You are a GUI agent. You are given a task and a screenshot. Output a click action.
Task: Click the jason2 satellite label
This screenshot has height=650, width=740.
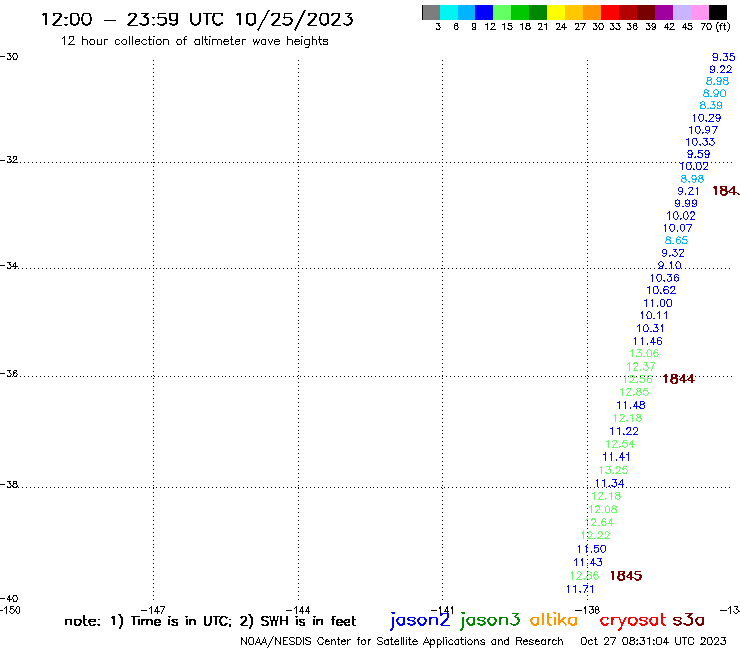tap(420, 620)
